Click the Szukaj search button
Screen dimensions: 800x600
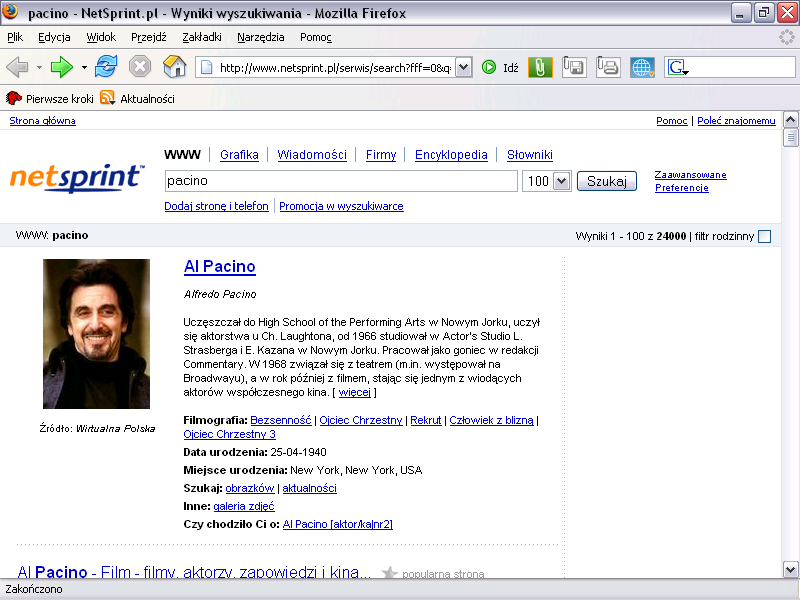coord(607,181)
